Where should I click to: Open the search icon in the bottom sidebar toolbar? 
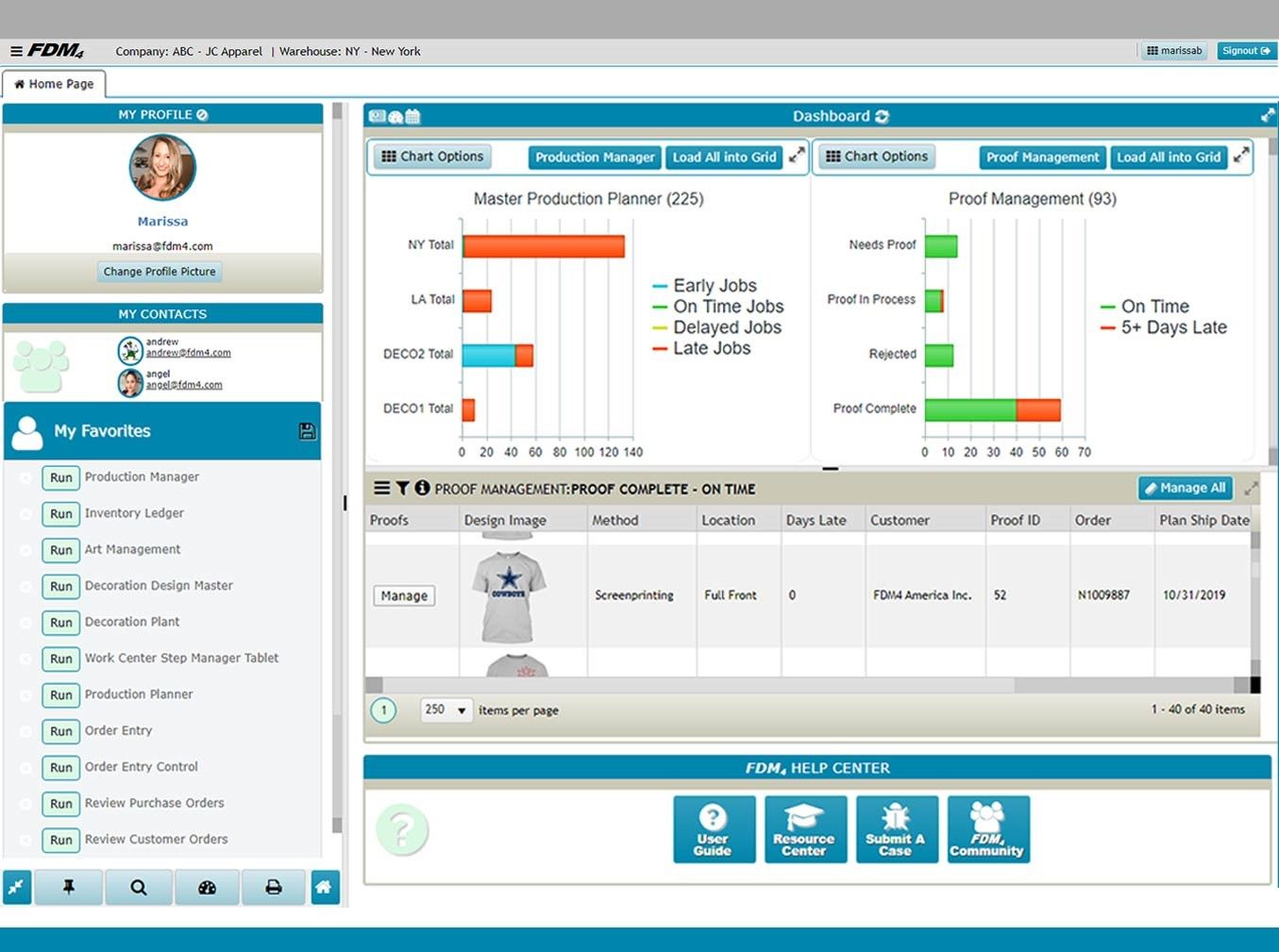138,887
